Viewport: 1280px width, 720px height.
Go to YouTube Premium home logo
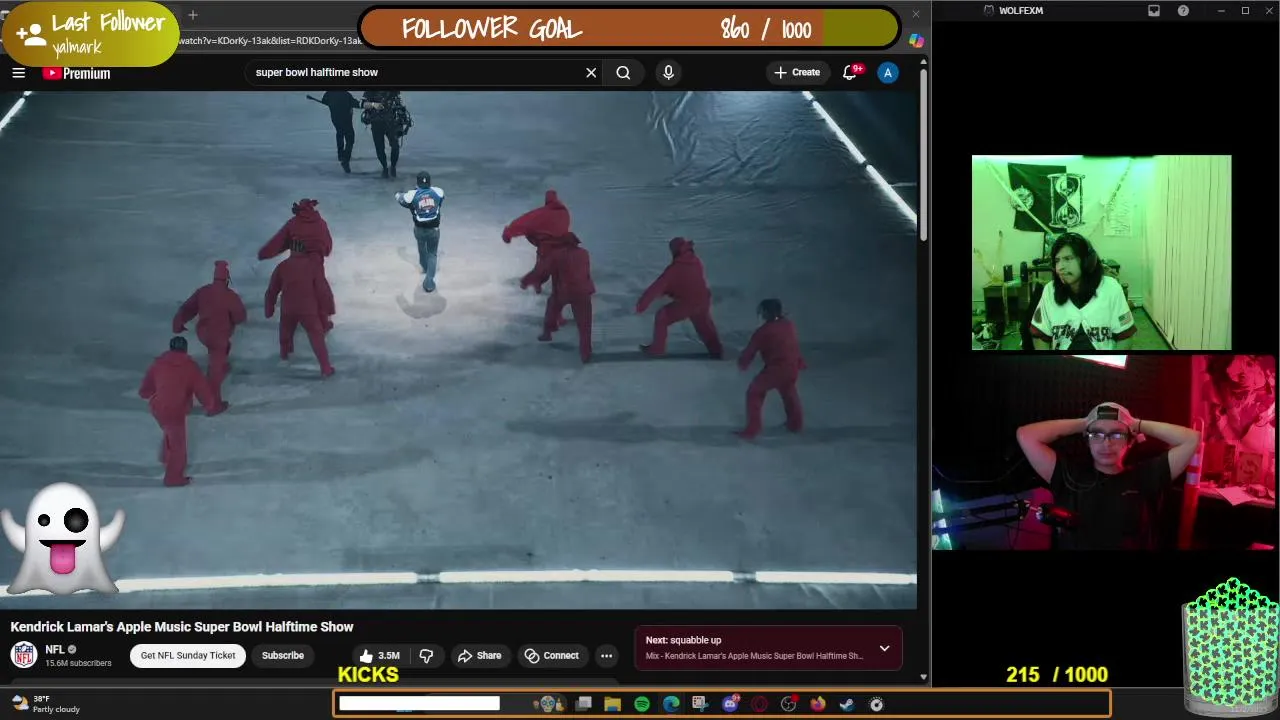[x=77, y=73]
